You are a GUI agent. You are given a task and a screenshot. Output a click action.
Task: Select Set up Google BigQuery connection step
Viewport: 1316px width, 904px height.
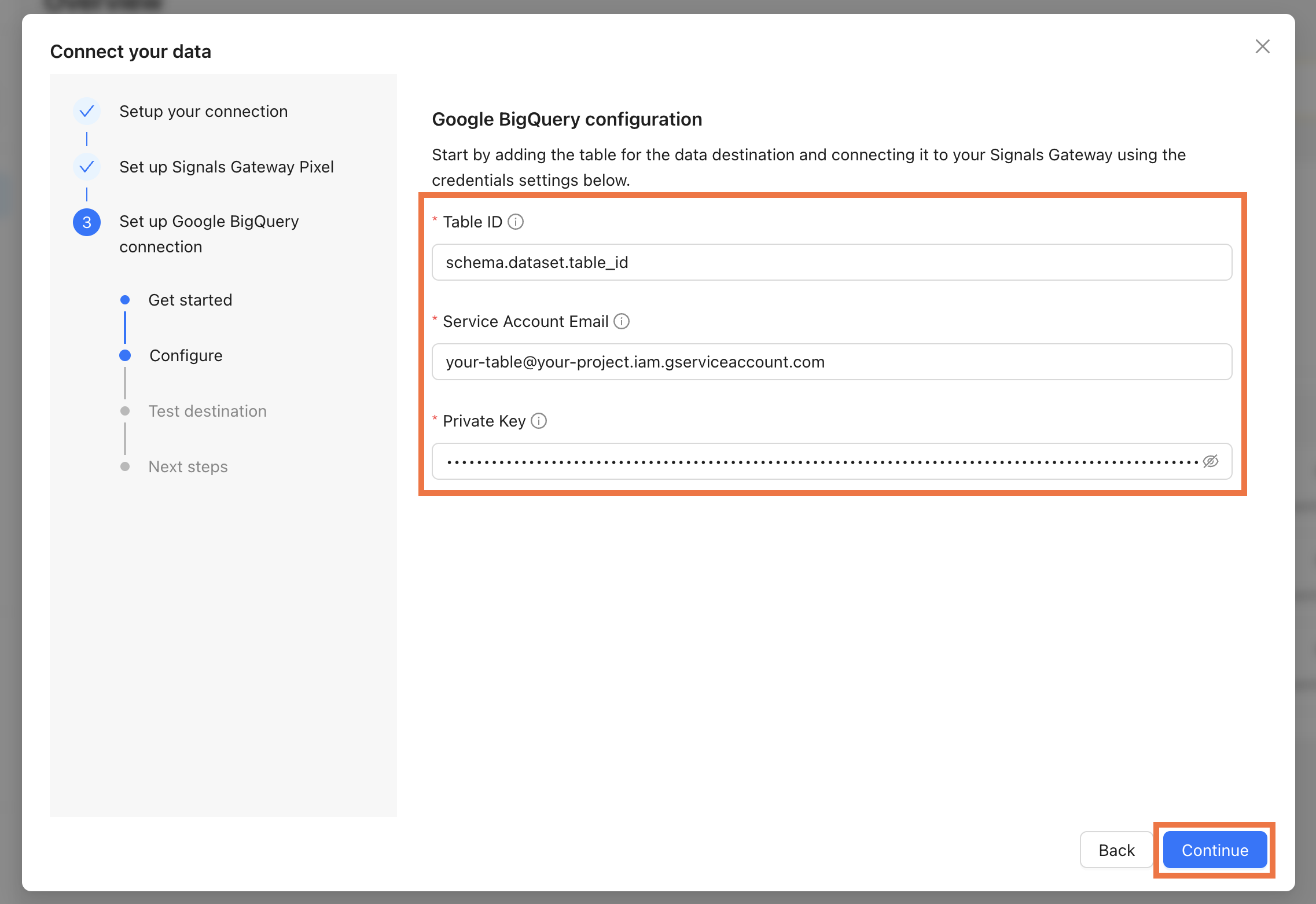[x=209, y=234]
